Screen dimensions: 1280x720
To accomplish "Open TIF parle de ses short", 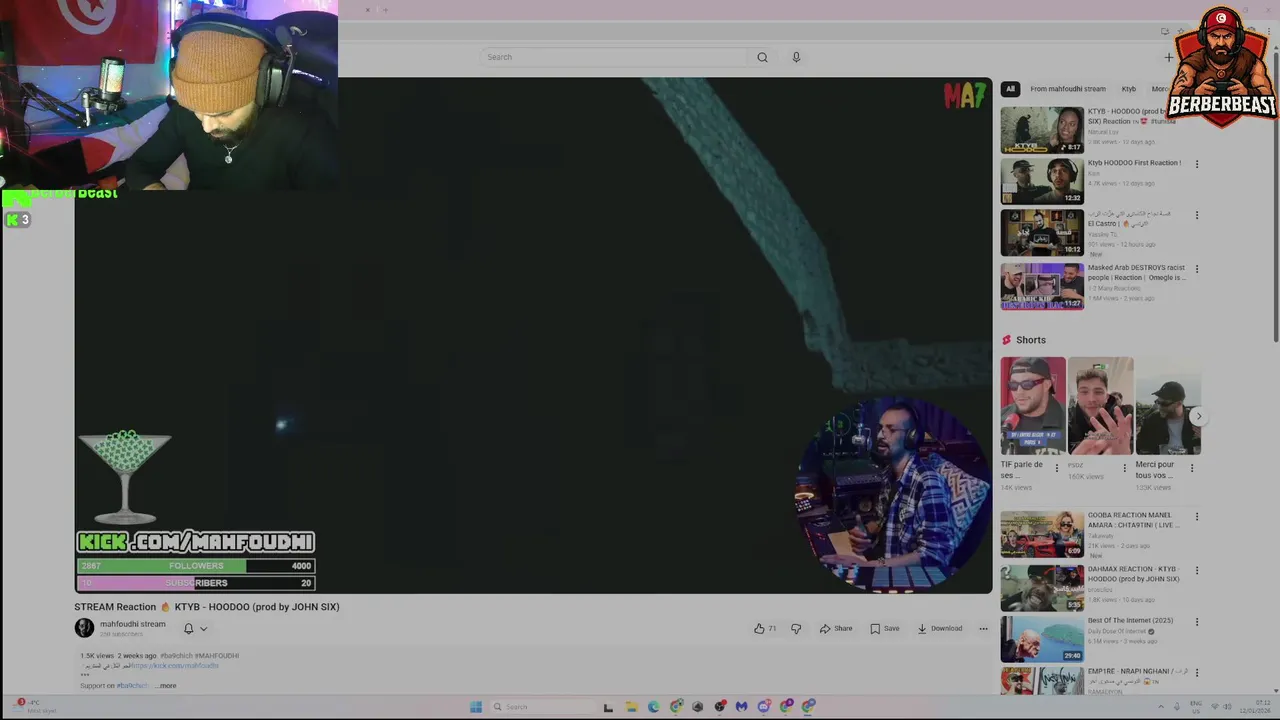I will tap(1033, 406).
